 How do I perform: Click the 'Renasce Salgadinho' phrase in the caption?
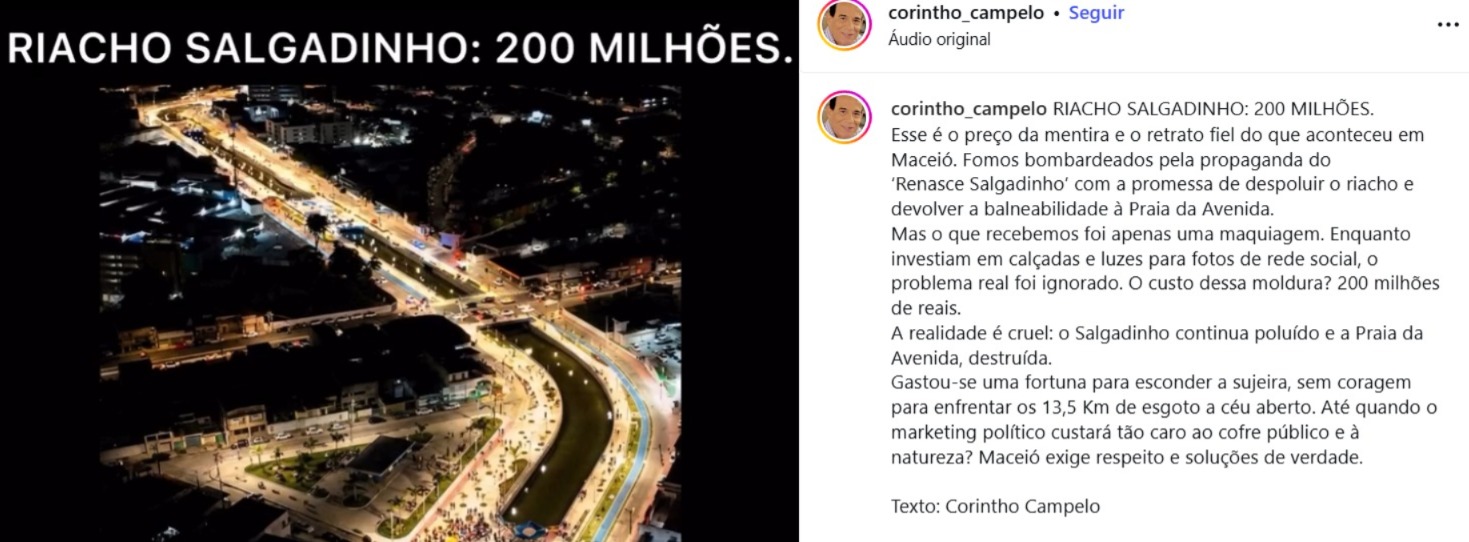coord(967,184)
